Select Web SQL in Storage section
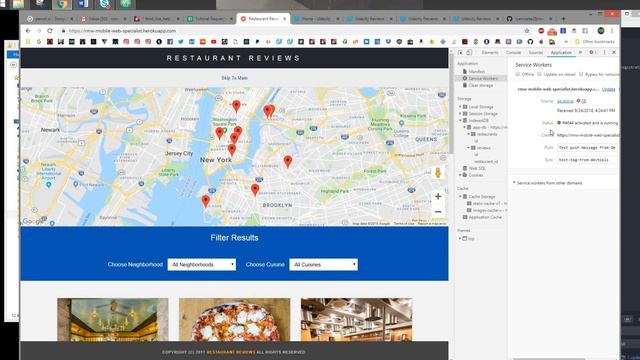The image size is (640, 360). [477, 168]
